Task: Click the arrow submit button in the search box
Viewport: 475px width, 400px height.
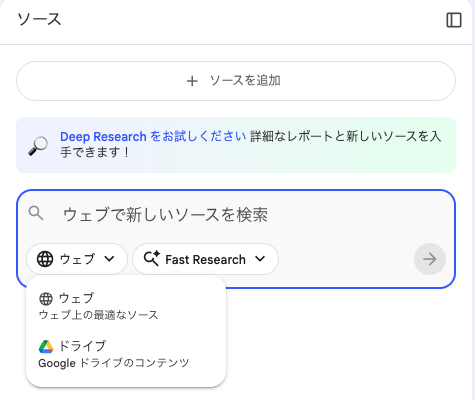Action: pyautogui.click(x=430, y=259)
